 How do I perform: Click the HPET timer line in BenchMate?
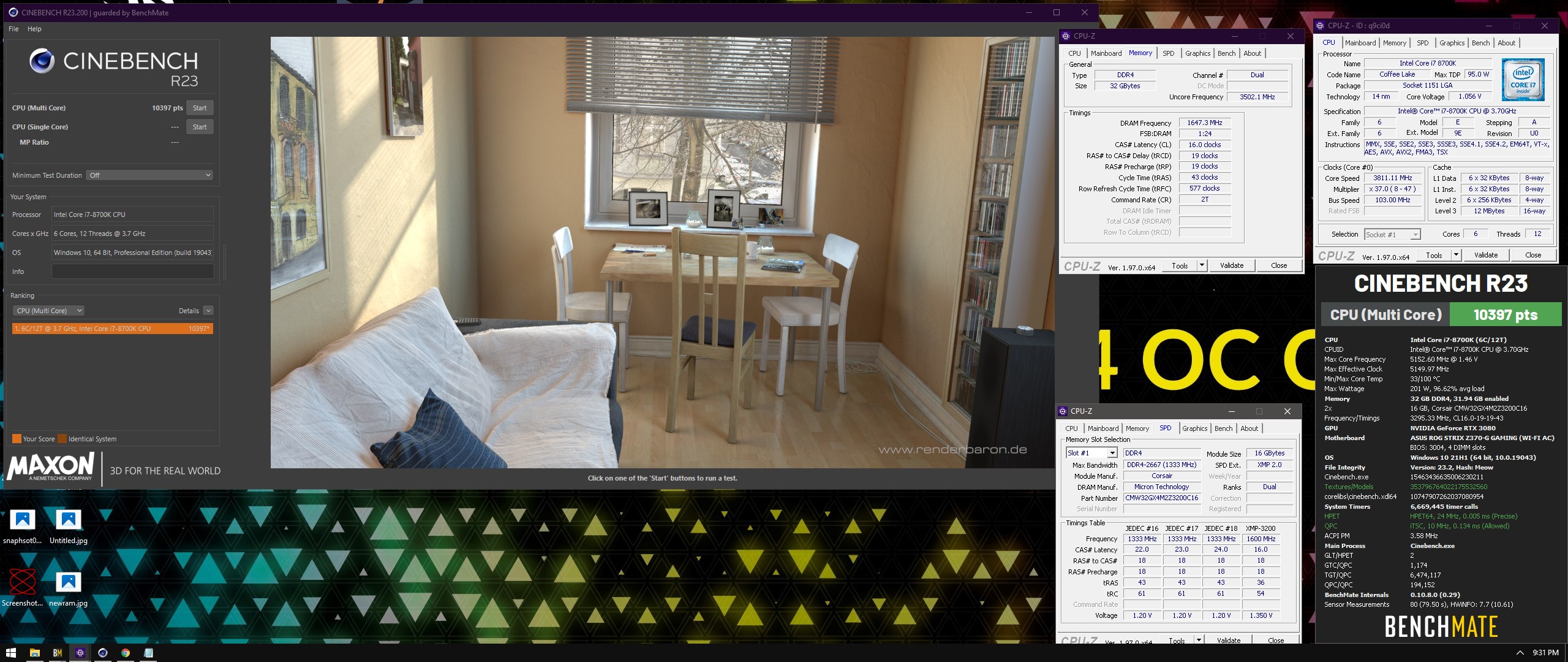click(1421, 516)
